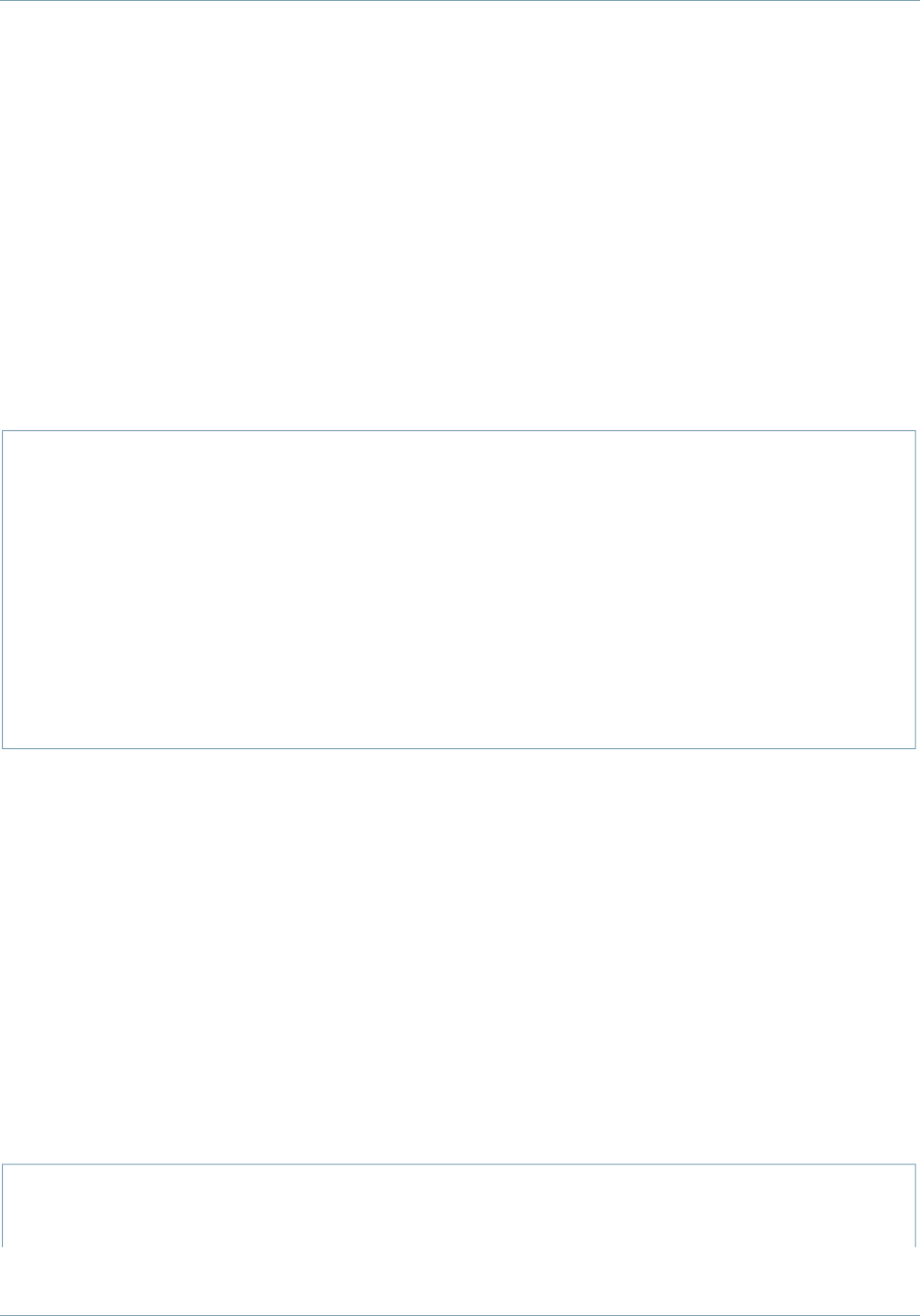The height and width of the screenshot is (1316, 920).
Task: Click the bottom-left corner of the large box
Action: point(2,748)
